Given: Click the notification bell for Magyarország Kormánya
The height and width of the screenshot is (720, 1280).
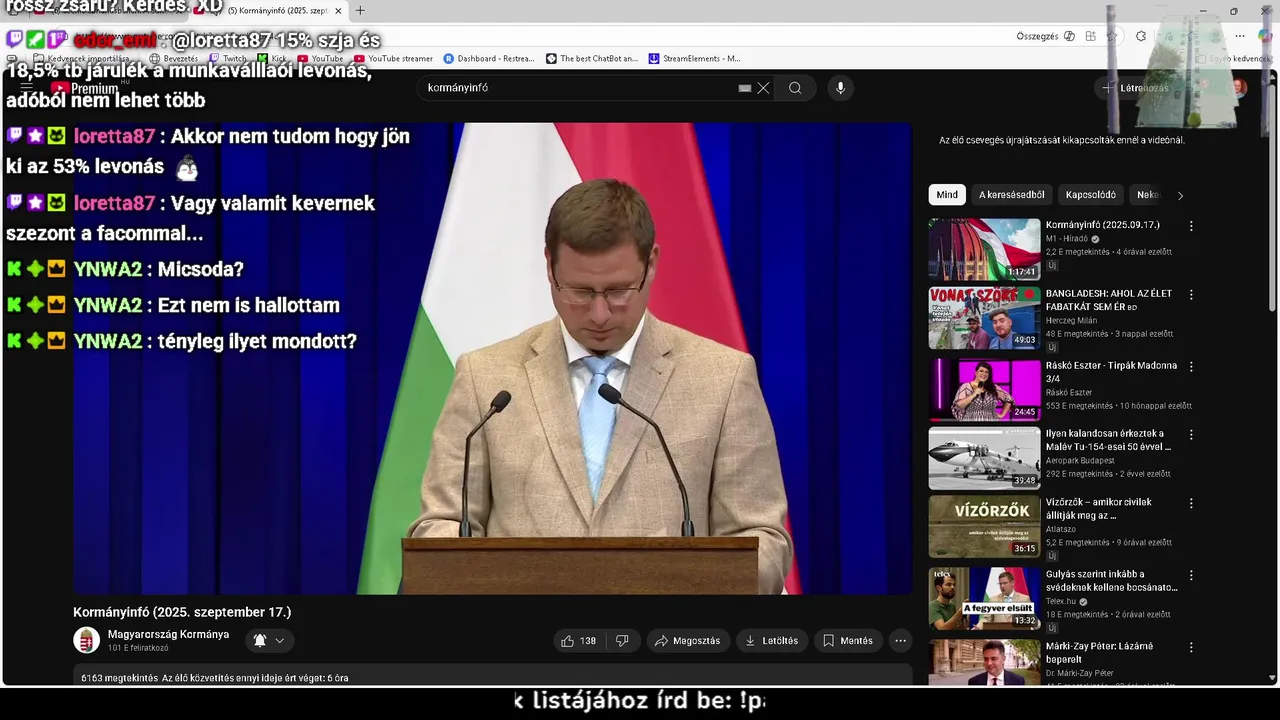Looking at the screenshot, I should [260, 640].
